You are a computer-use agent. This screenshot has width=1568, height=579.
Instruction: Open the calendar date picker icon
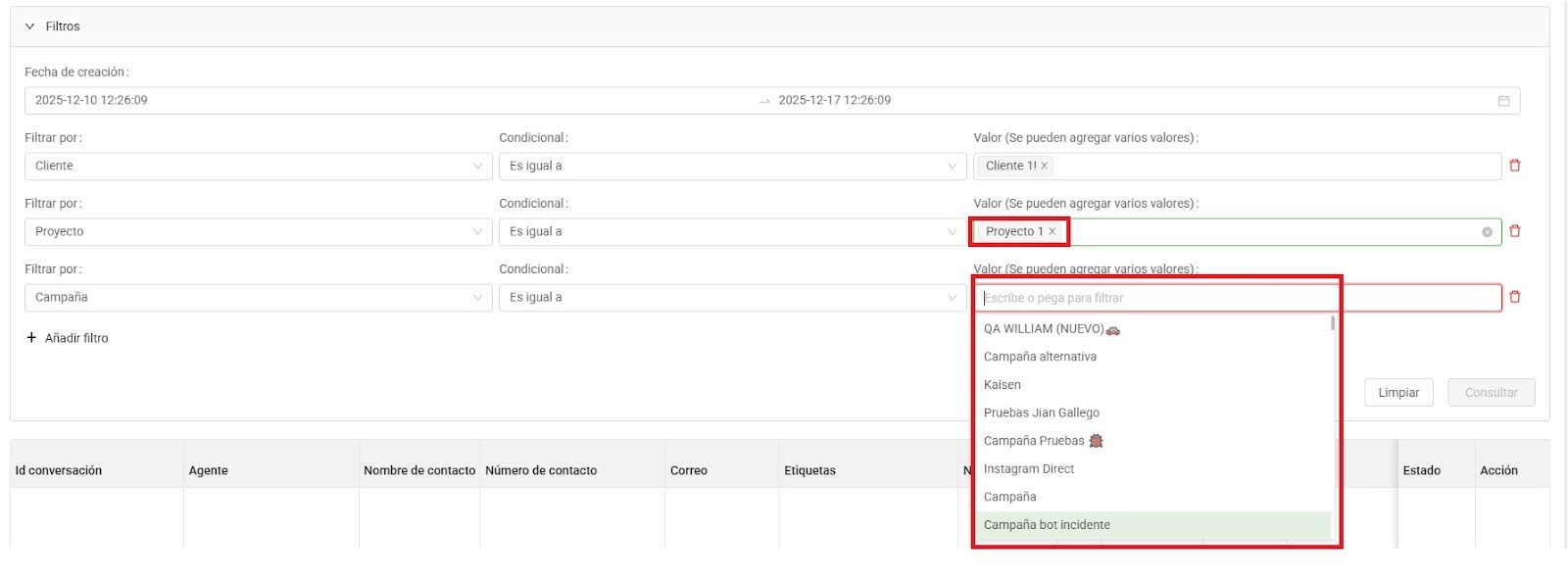(1503, 101)
